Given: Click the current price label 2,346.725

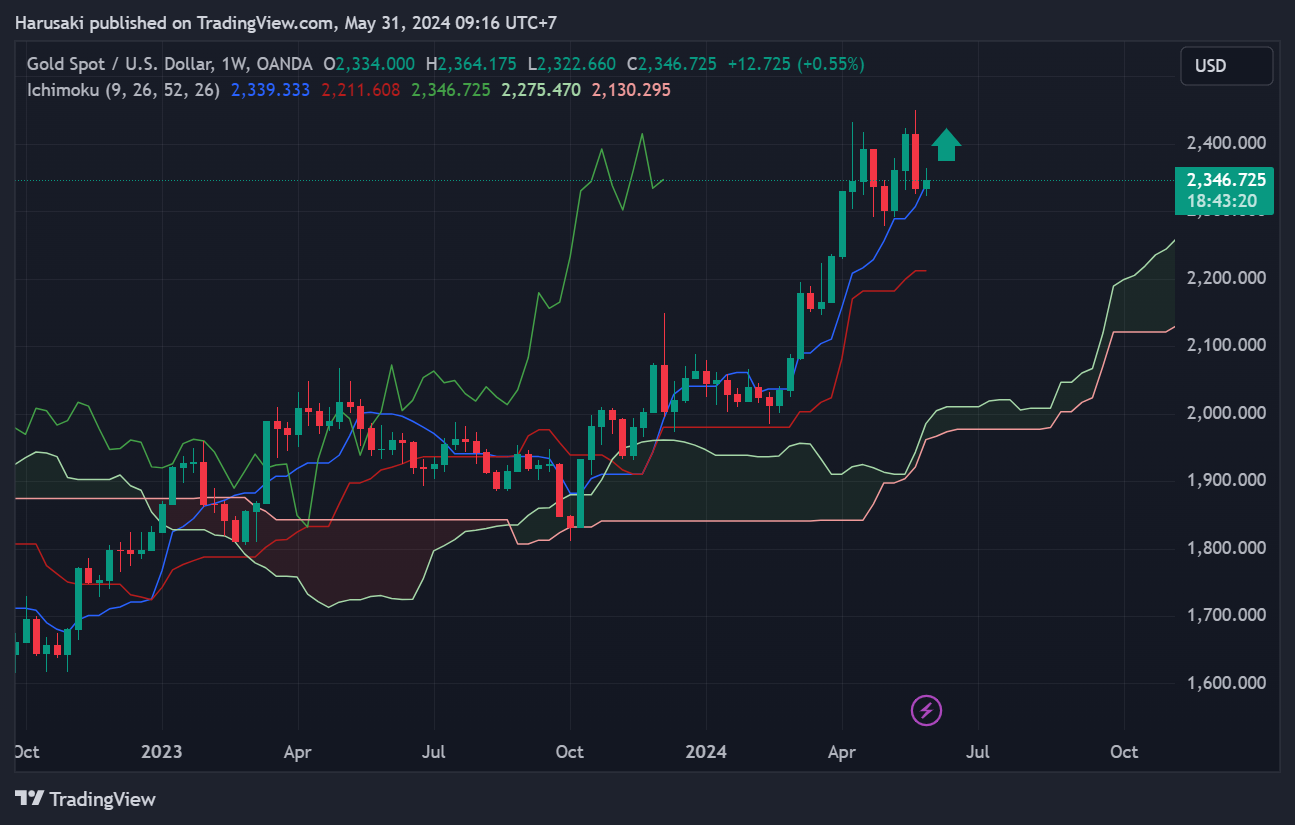Looking at the screenshot, I should (x=1226, y=180).
